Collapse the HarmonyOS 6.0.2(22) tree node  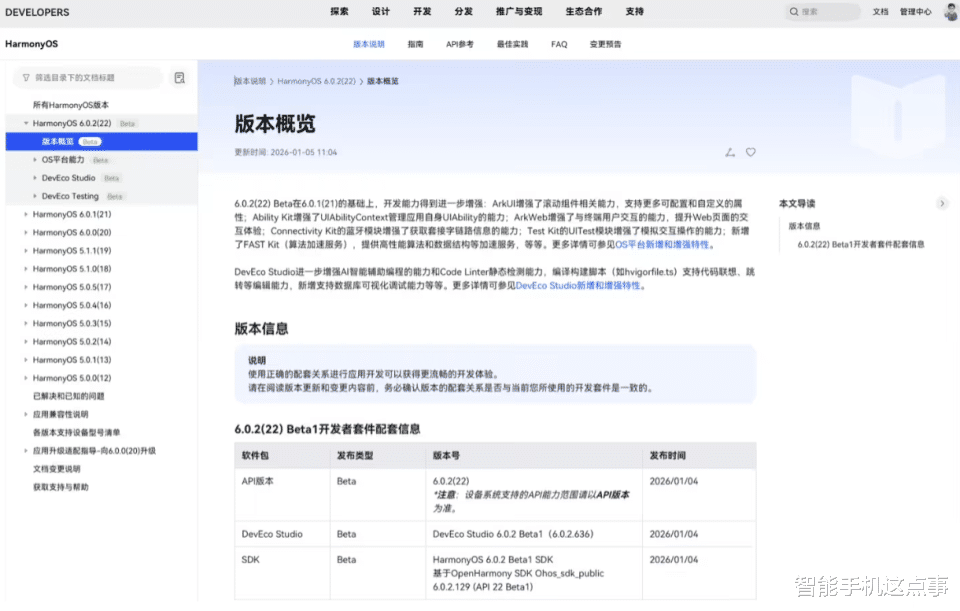tap(27, 124)
